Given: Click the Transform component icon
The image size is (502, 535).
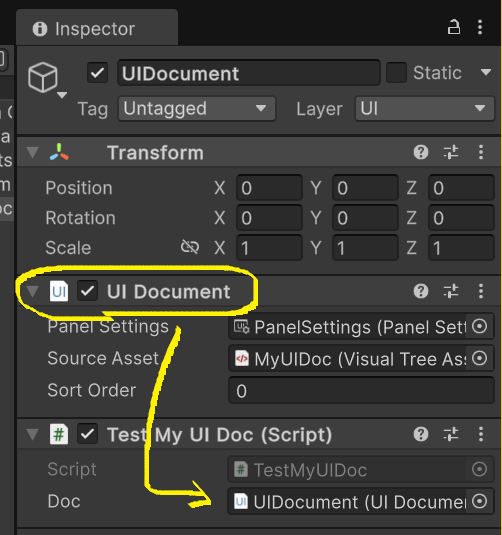Looking at the screenshot, I should [59, 152].
